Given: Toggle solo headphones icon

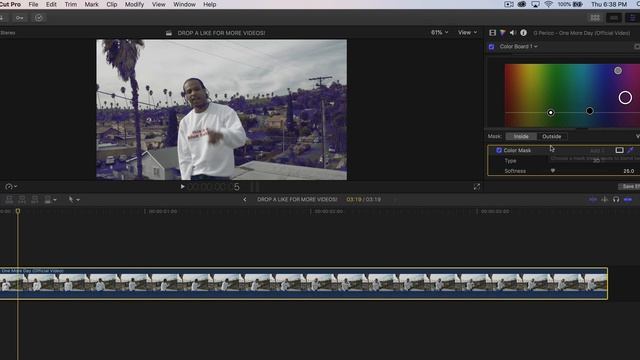Looking at the screenshot, I should [616, 200].
